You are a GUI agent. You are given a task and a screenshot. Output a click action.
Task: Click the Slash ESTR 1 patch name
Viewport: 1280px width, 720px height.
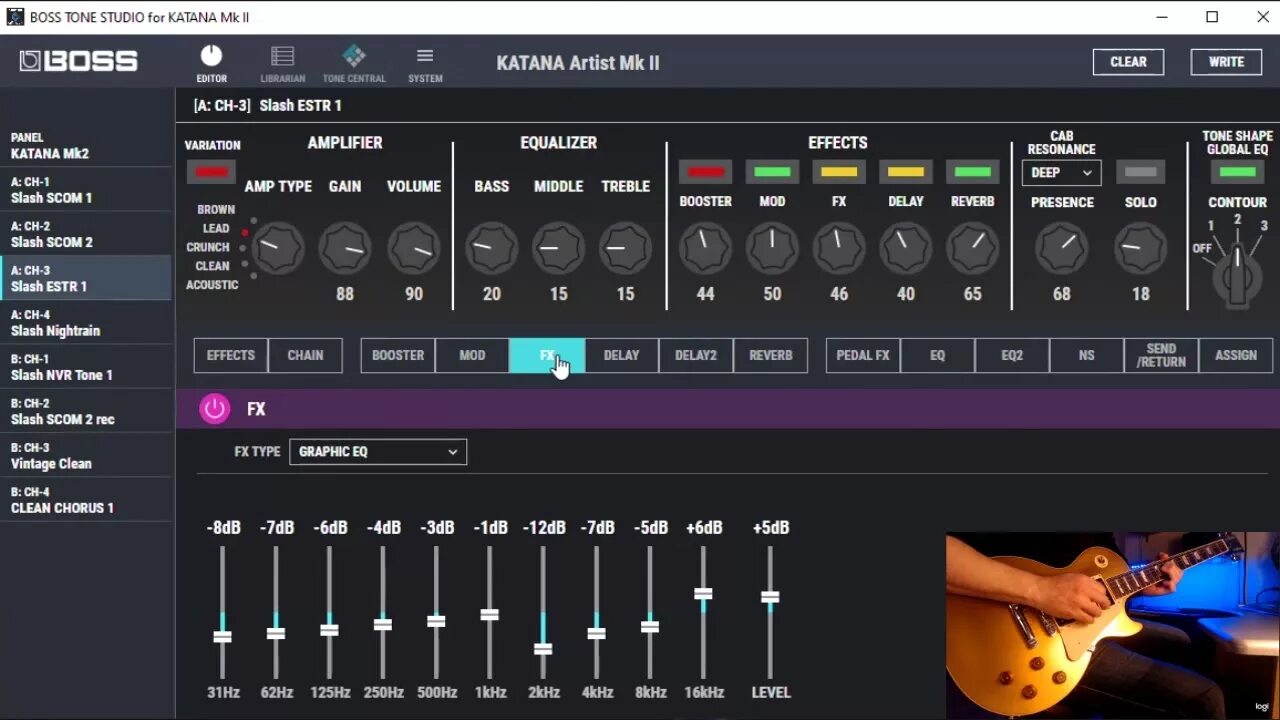[x=300, y=105]
